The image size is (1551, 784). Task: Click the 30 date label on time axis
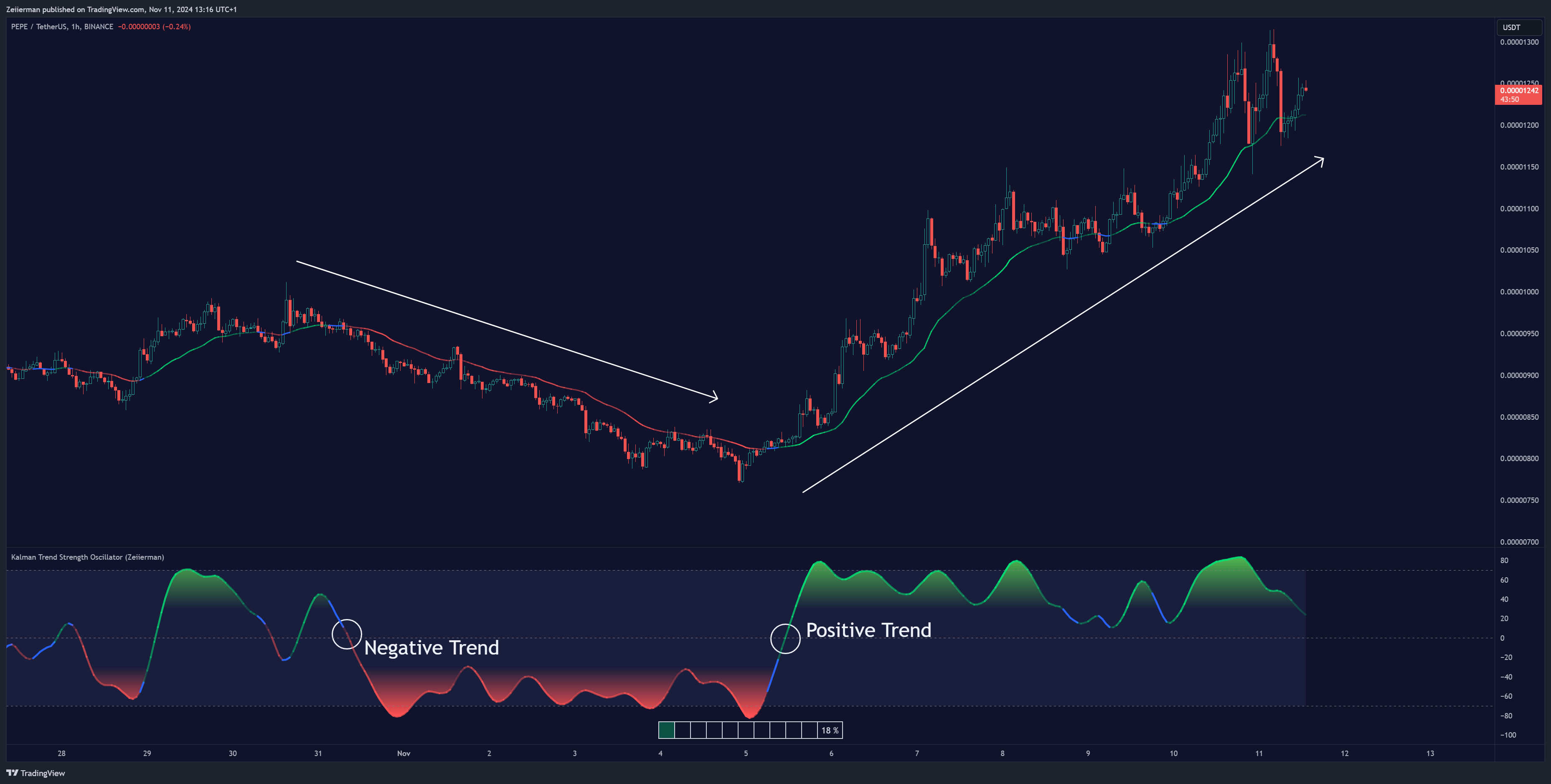[232, 753]
